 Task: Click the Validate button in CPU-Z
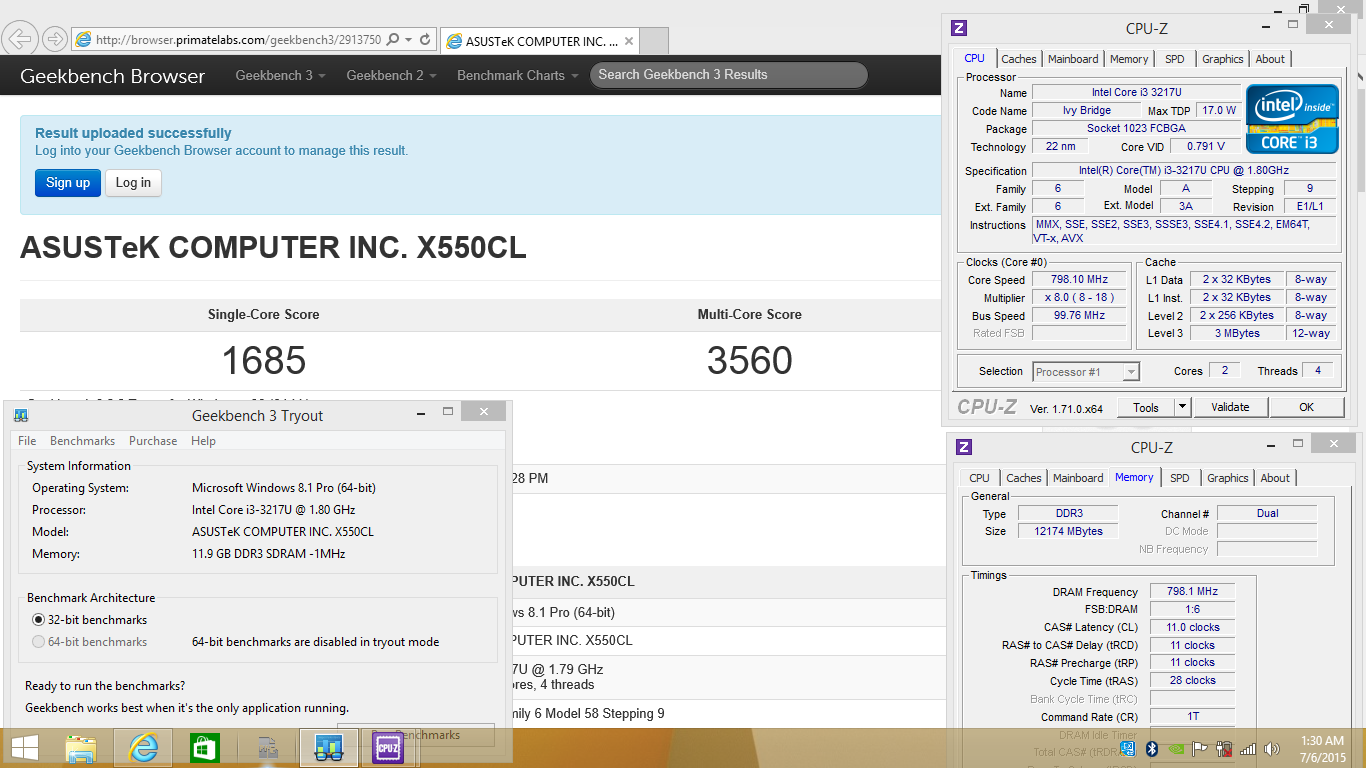click(1230, 407)
